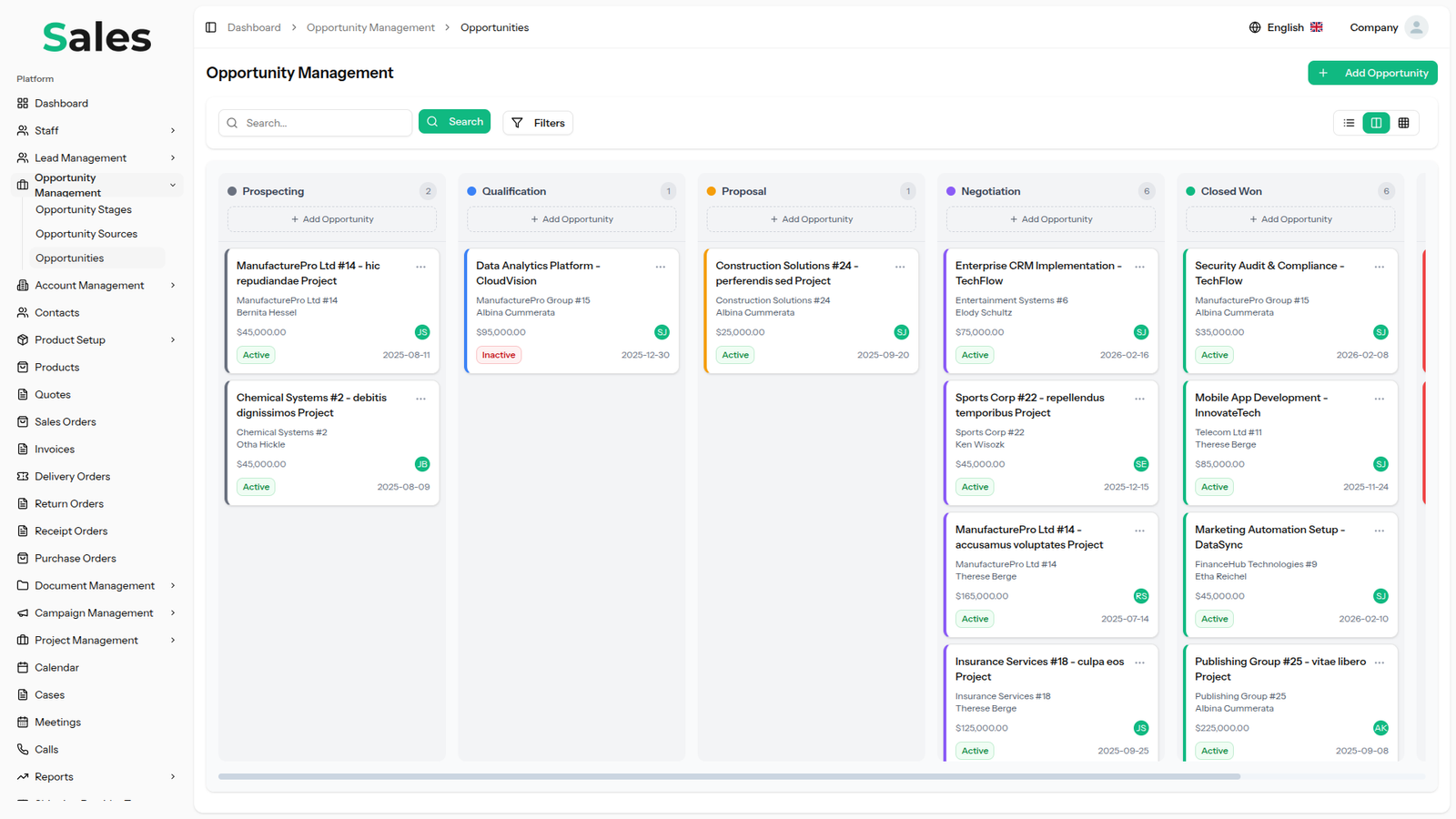The height and width of the screenshot is (819, 1456).
Task: Open the user profile avatar
Action: [x=1416, y=27]
